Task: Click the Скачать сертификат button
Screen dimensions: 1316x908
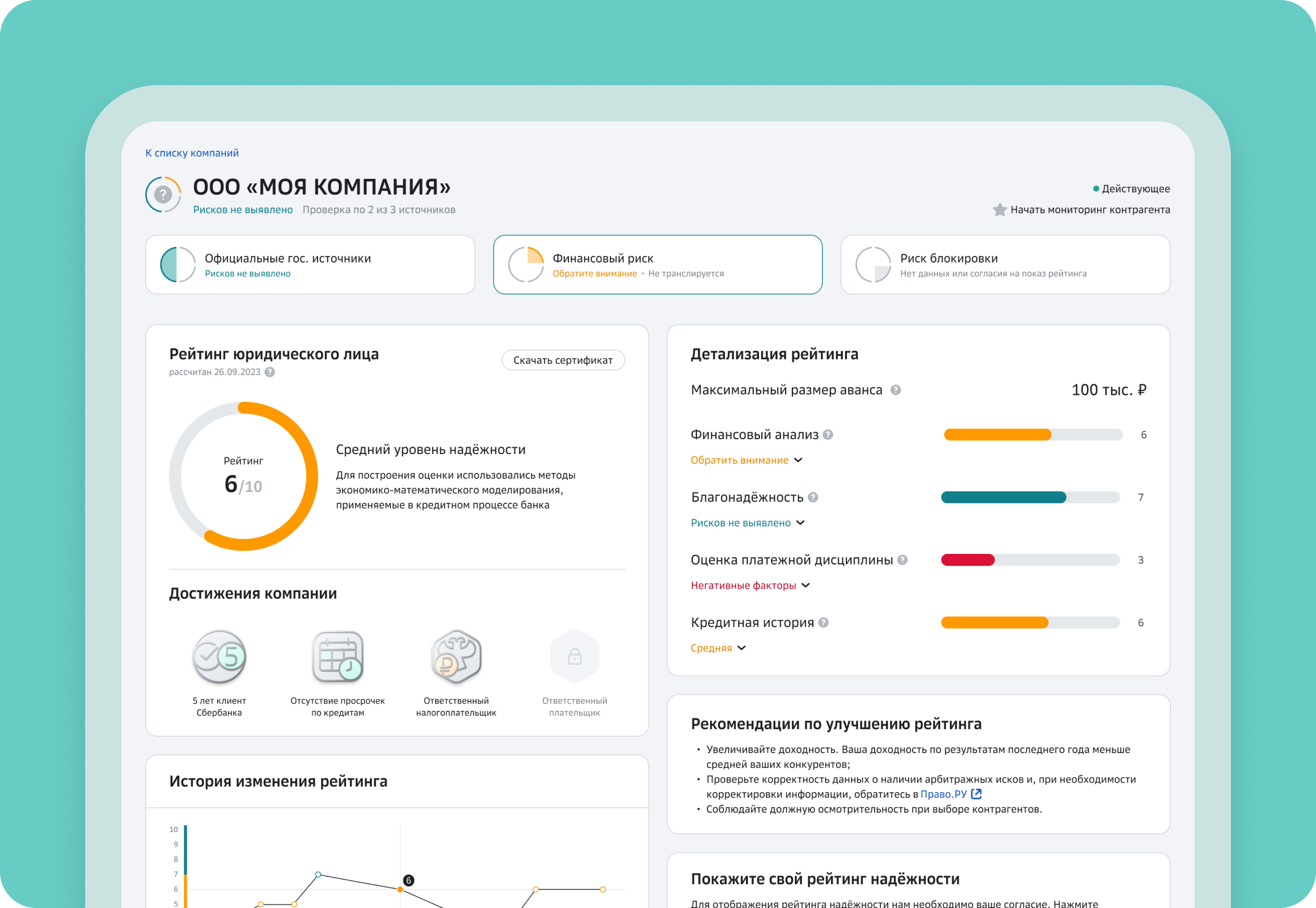Action: (563, 360)
